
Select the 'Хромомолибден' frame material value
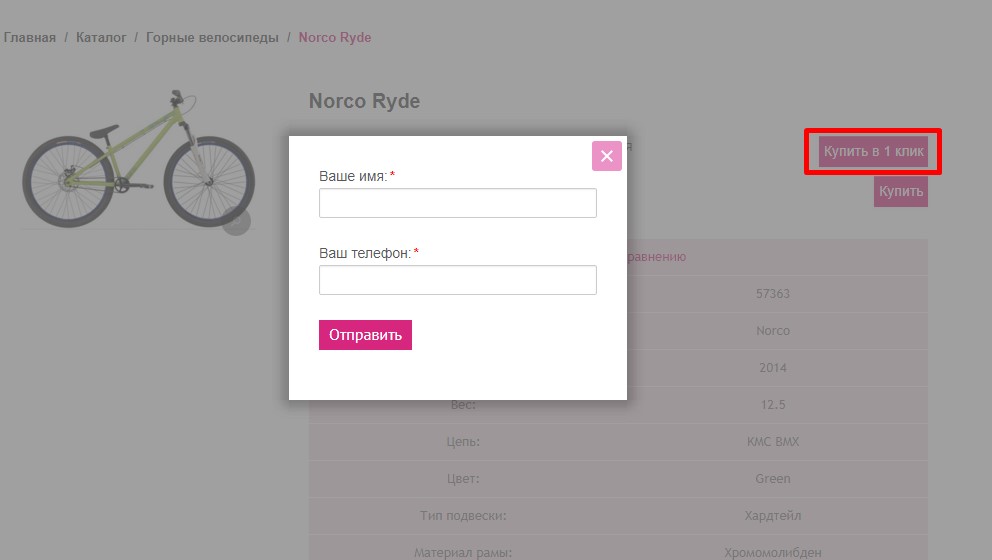(772, 552)
